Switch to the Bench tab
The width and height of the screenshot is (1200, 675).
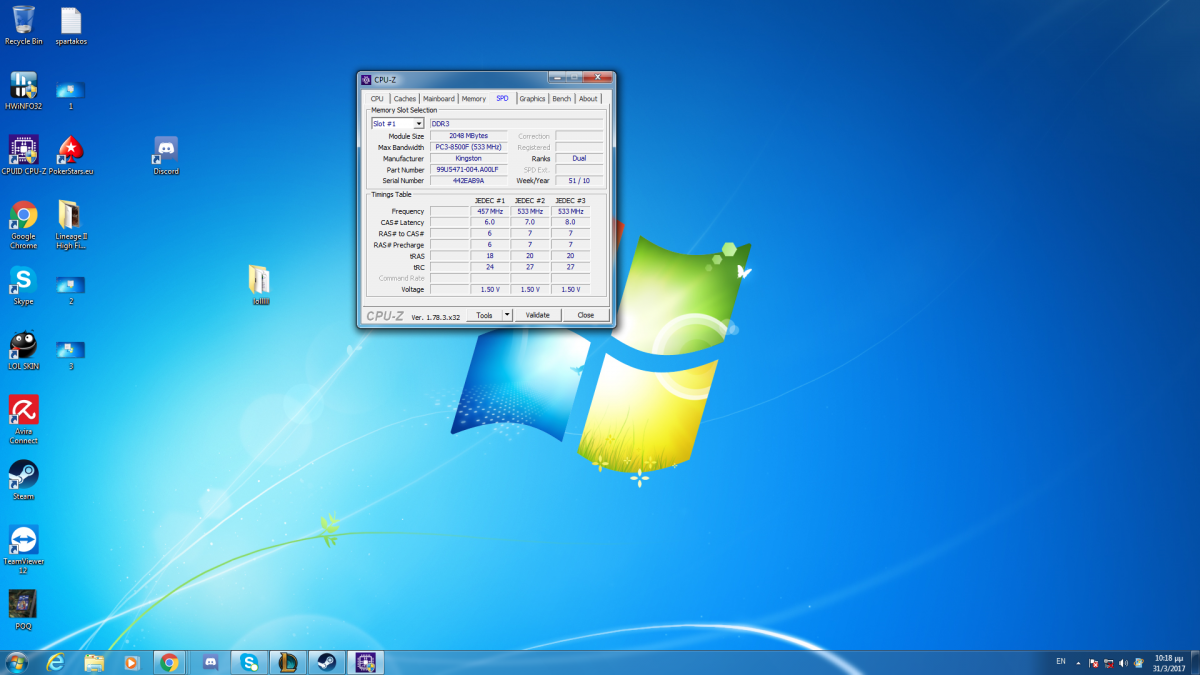(562, 99)
